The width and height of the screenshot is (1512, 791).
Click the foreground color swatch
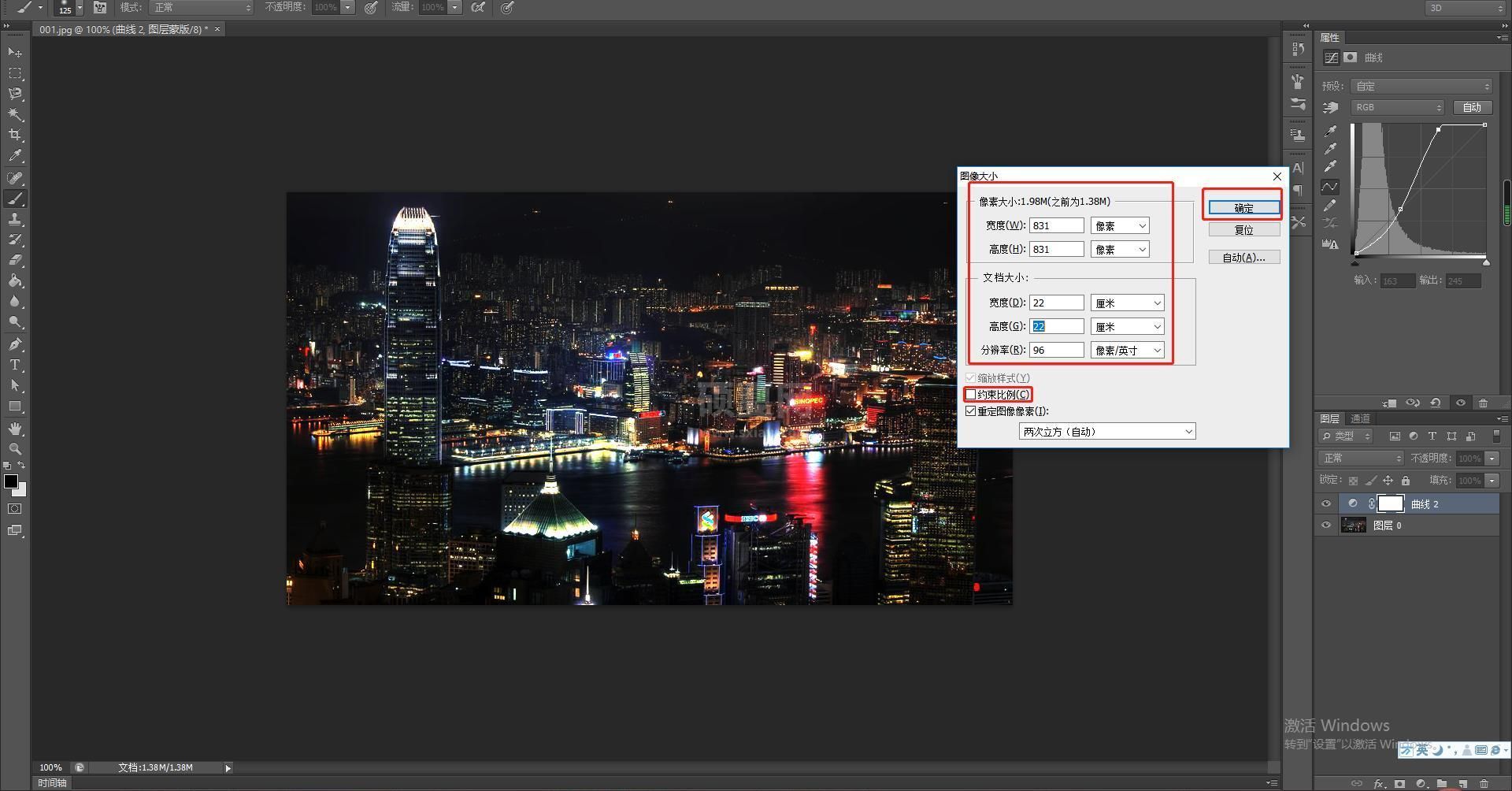11,481
